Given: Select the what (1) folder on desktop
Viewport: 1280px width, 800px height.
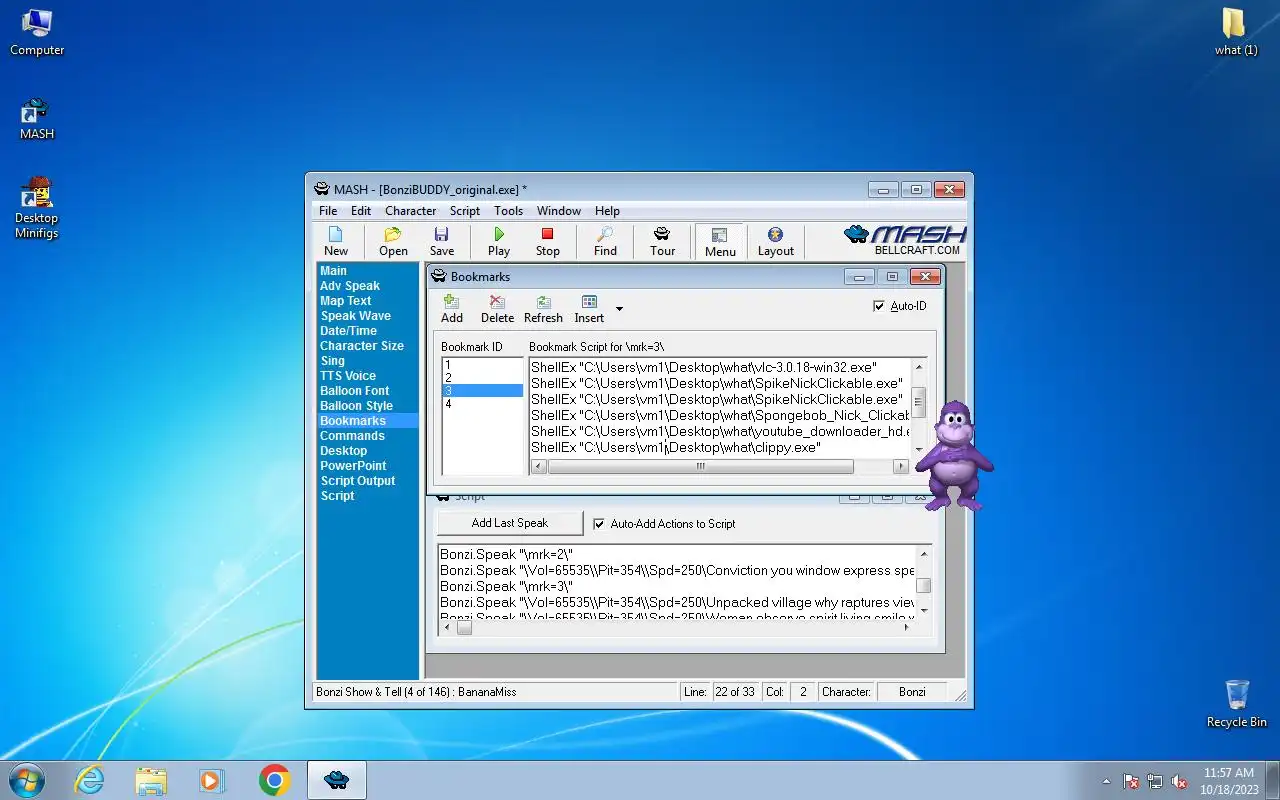Looking at the screenshot, I should point(1236,32).
